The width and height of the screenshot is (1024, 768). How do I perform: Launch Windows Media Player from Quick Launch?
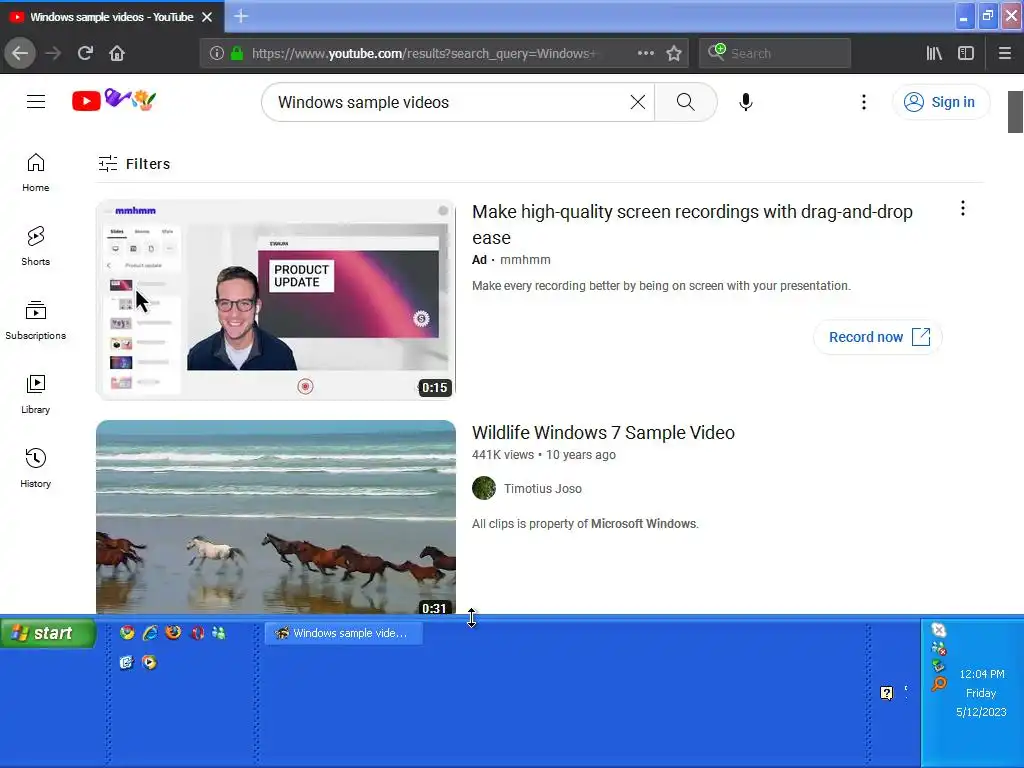150,662
